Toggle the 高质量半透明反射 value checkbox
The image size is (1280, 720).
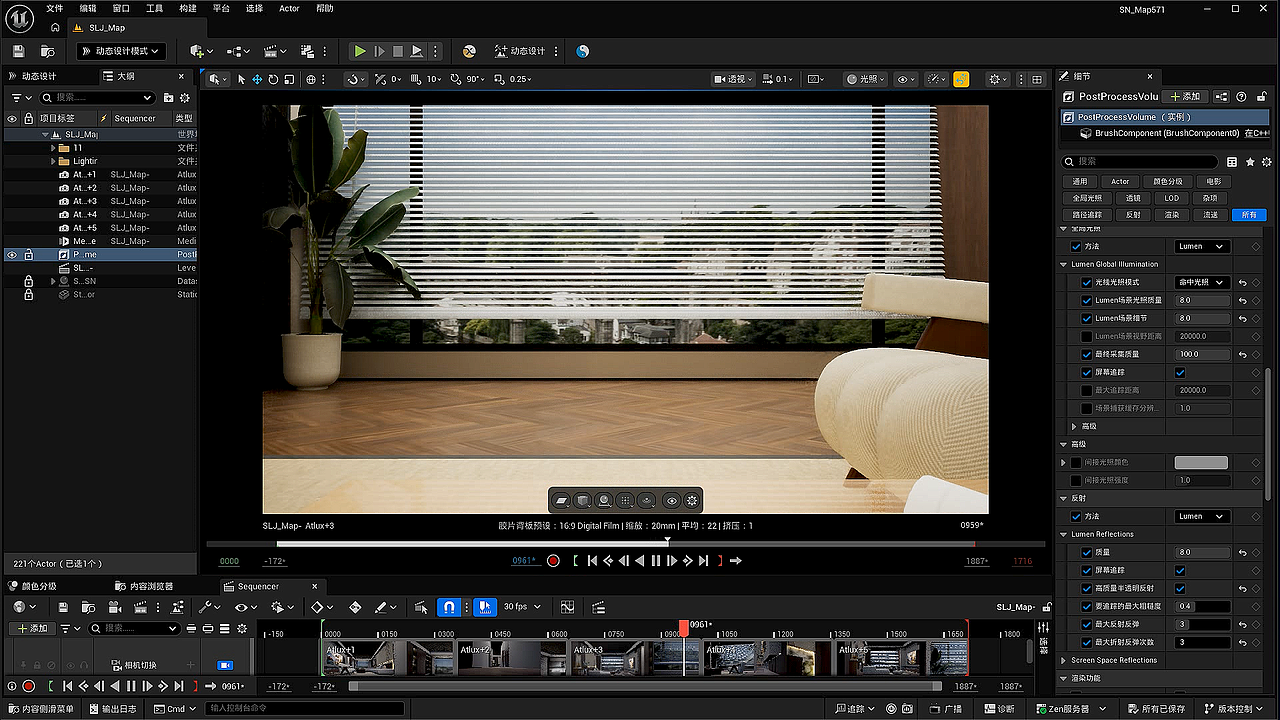pos(1180,588)
